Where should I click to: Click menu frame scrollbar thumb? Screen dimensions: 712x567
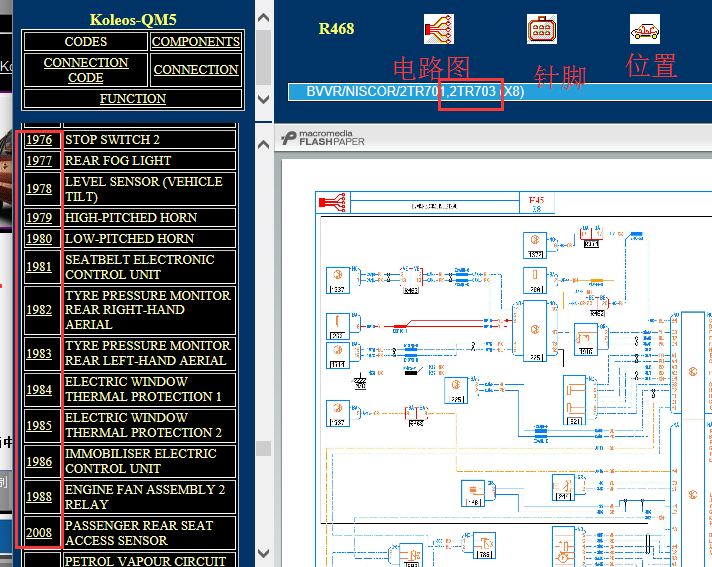263,58
